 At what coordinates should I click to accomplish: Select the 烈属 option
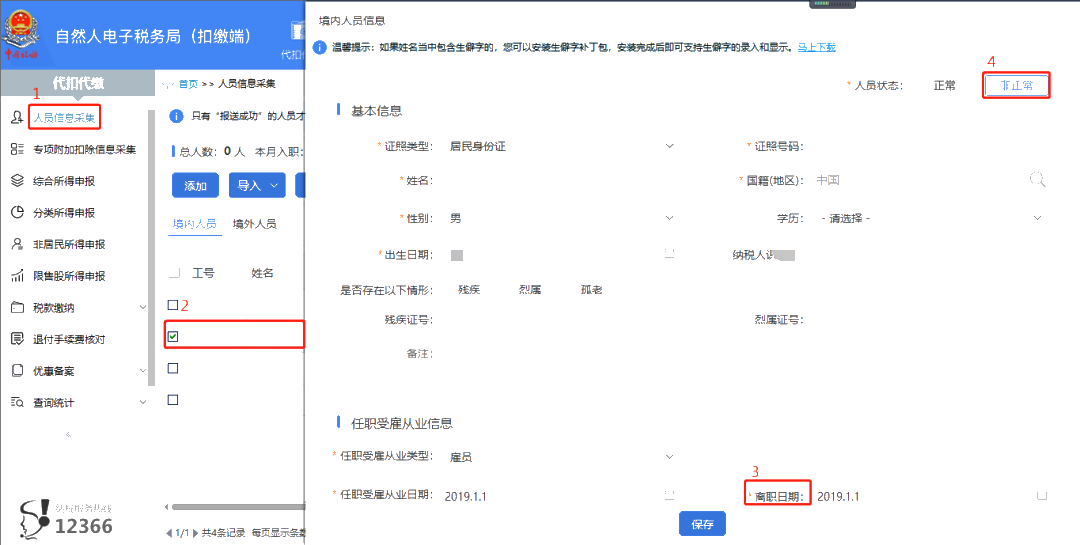(x=530, y=290)
